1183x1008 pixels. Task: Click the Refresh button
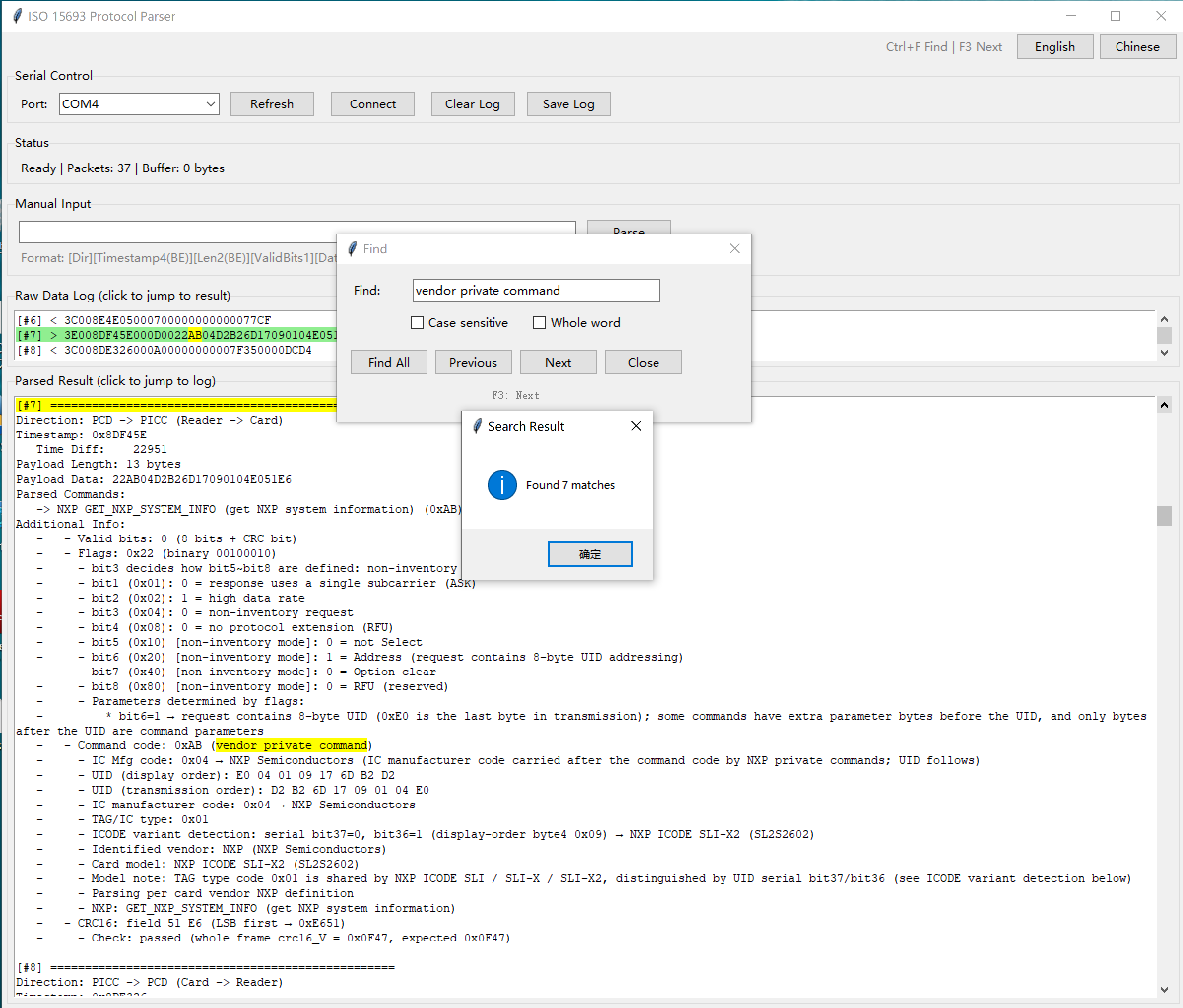272,104
